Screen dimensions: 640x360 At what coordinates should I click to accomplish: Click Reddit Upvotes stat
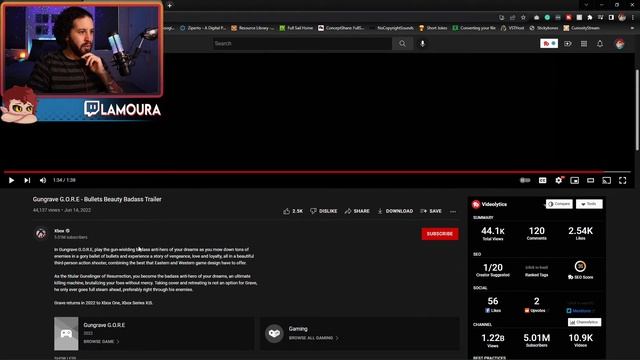point(536,304)
